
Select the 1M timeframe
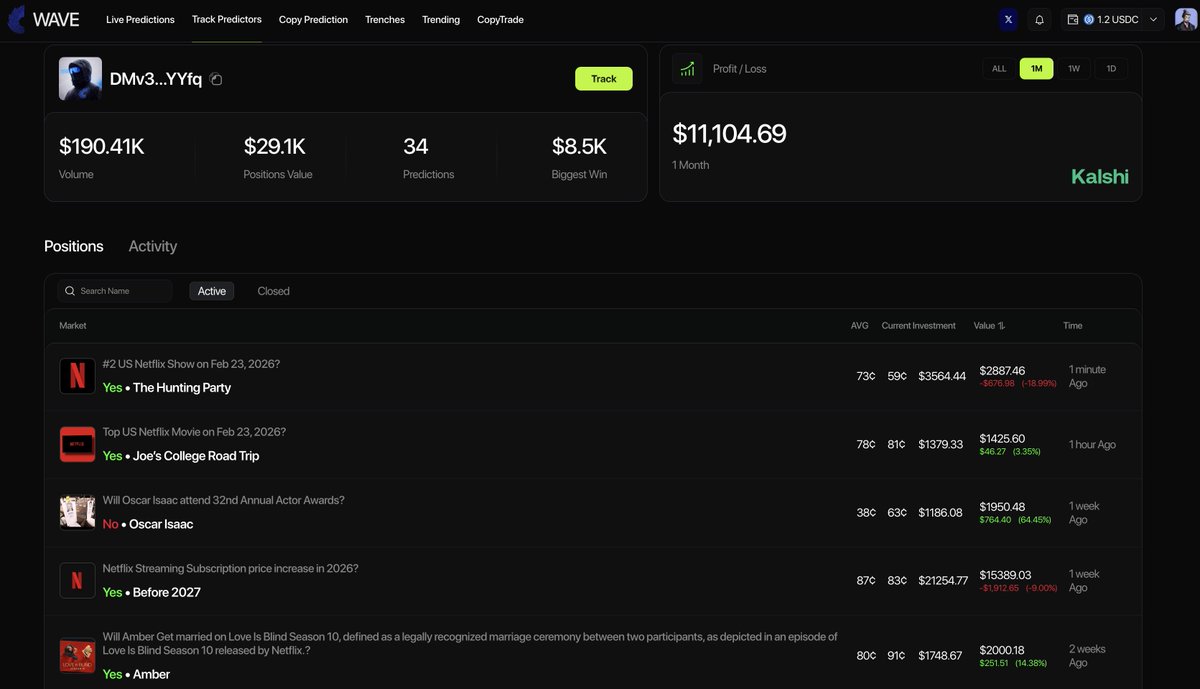(1036, 69)
